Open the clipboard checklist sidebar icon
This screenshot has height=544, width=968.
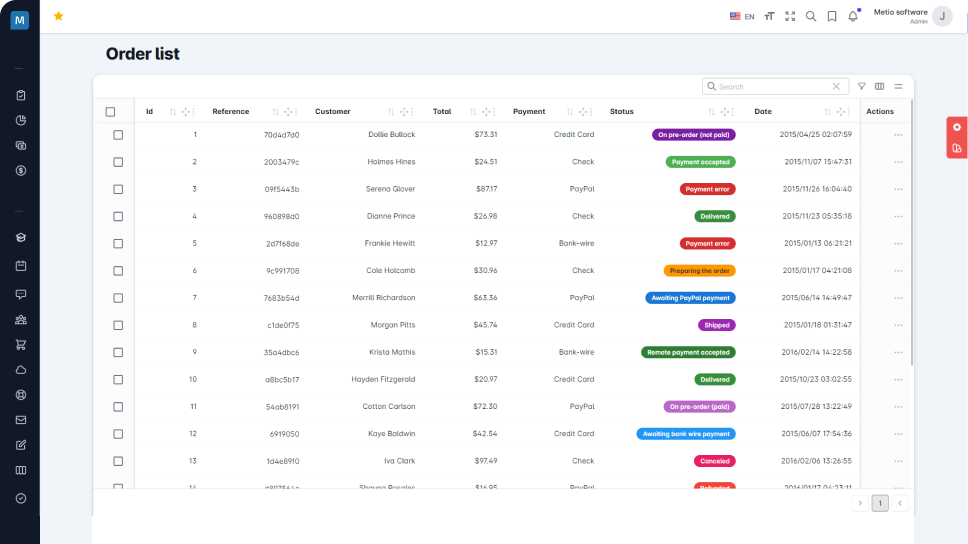pos(21,95)
